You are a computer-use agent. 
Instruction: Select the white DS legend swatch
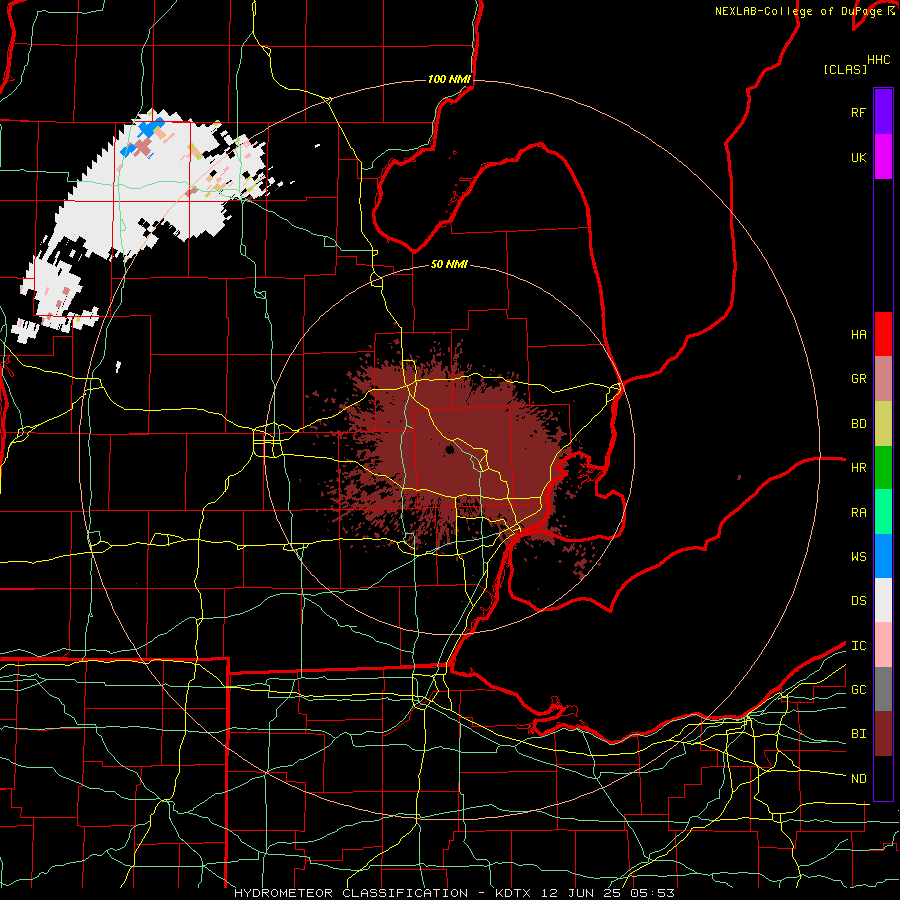pos(883,600)
